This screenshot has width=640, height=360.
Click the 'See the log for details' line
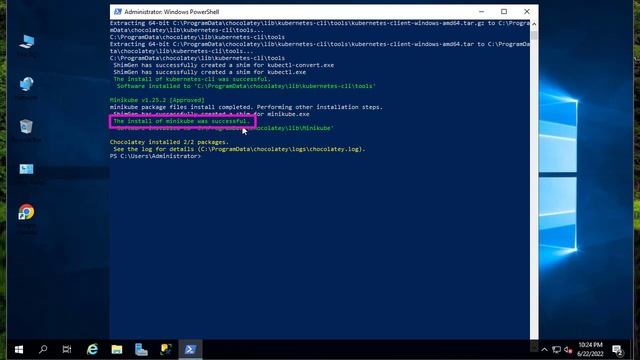coord(239,149)
